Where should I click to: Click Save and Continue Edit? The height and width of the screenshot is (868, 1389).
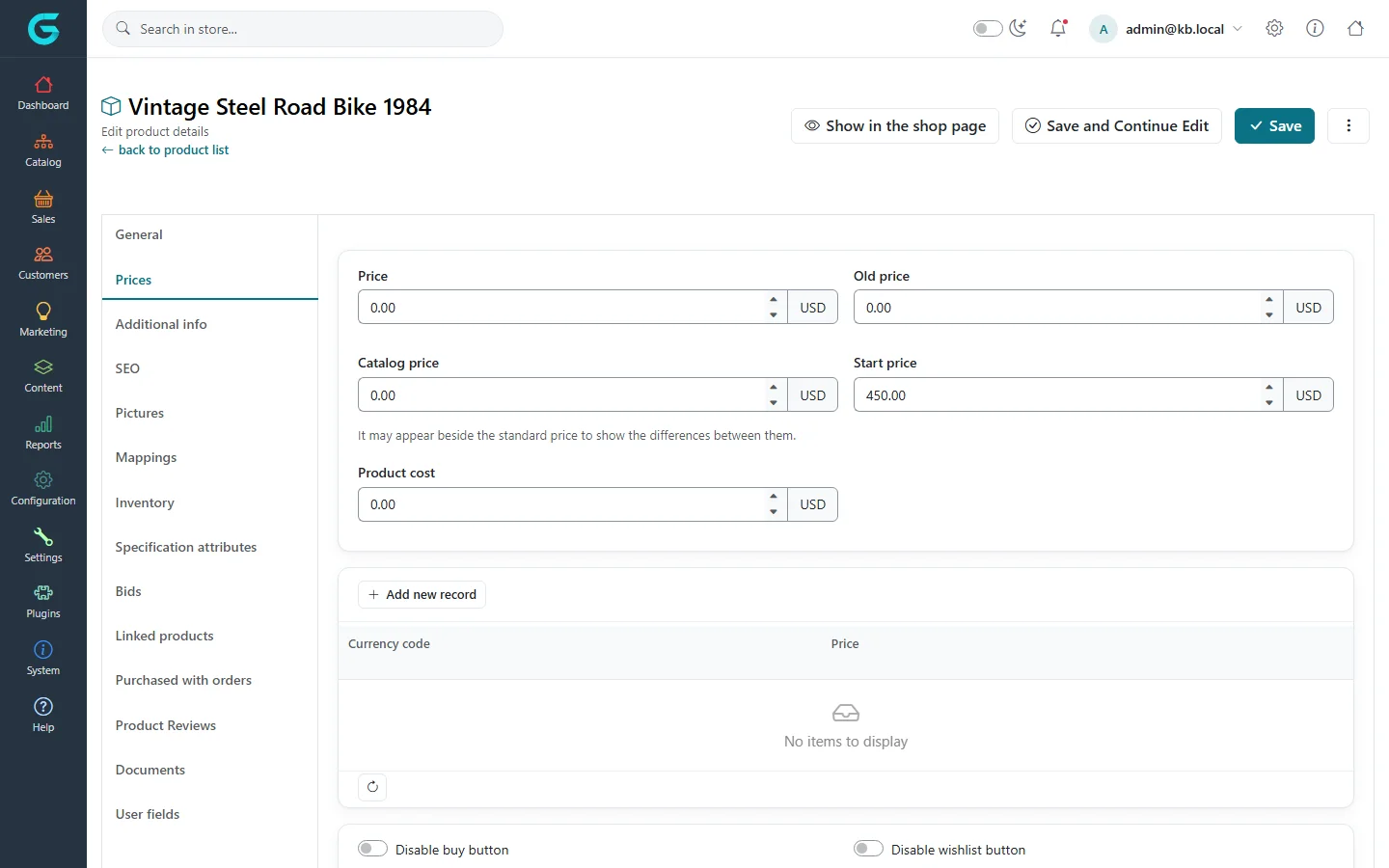coord(1117,125)
